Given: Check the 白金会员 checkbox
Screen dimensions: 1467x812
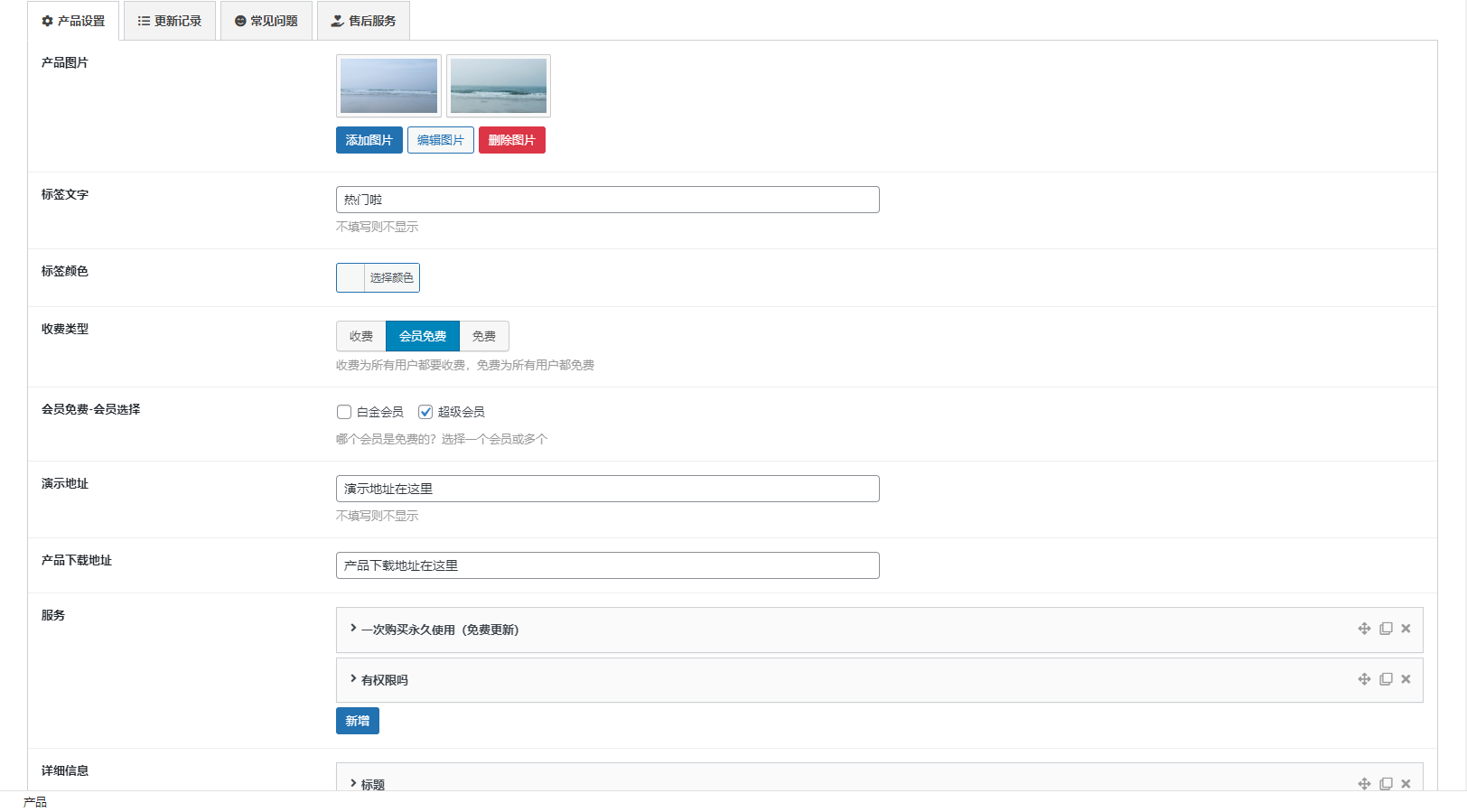Looking at the screenshot, I should [344, 412].
